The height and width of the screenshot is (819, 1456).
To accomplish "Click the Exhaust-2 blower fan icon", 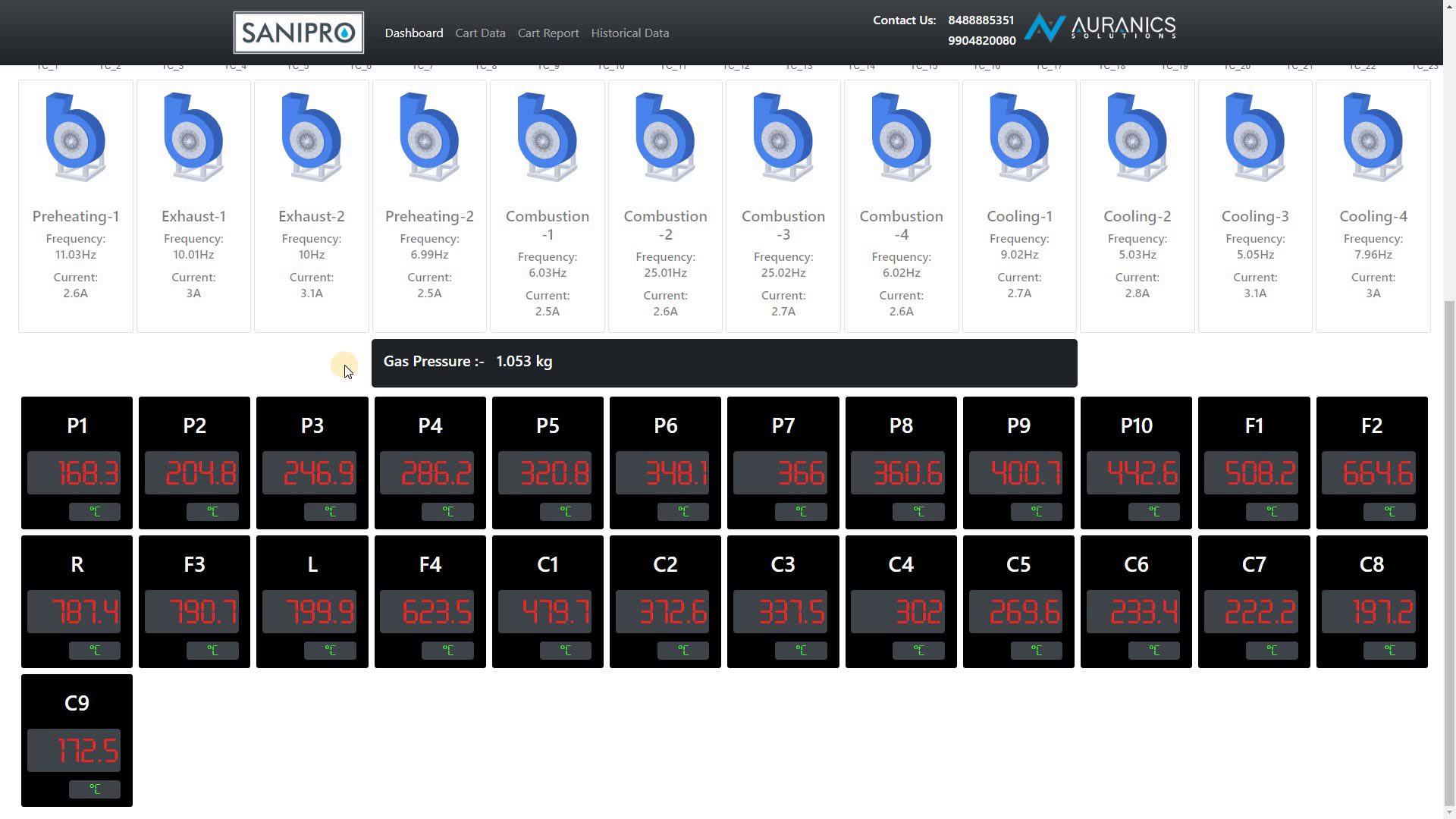I will point(311,136).
